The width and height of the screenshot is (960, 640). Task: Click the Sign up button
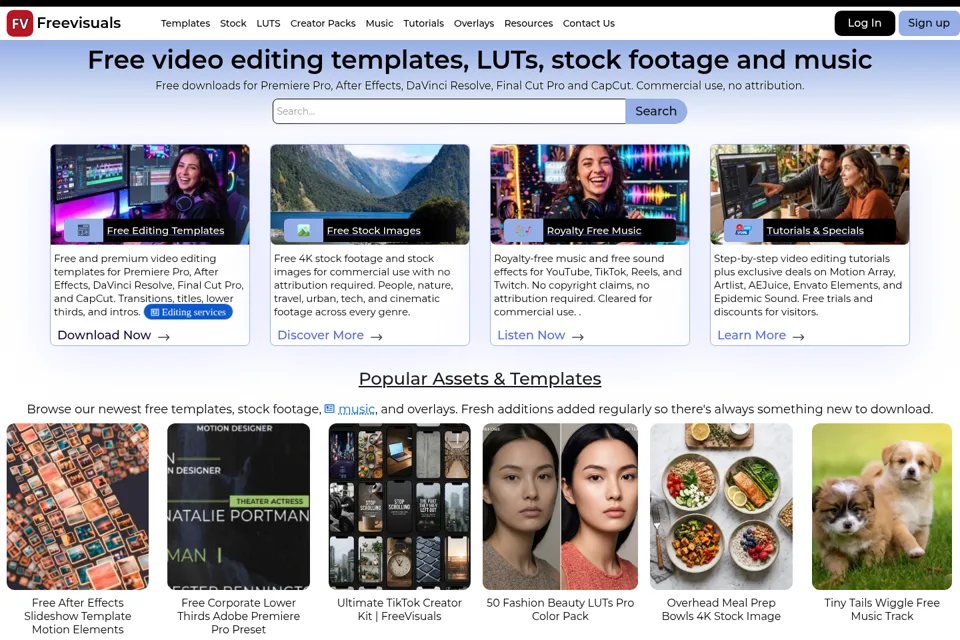tap(929, 23)
